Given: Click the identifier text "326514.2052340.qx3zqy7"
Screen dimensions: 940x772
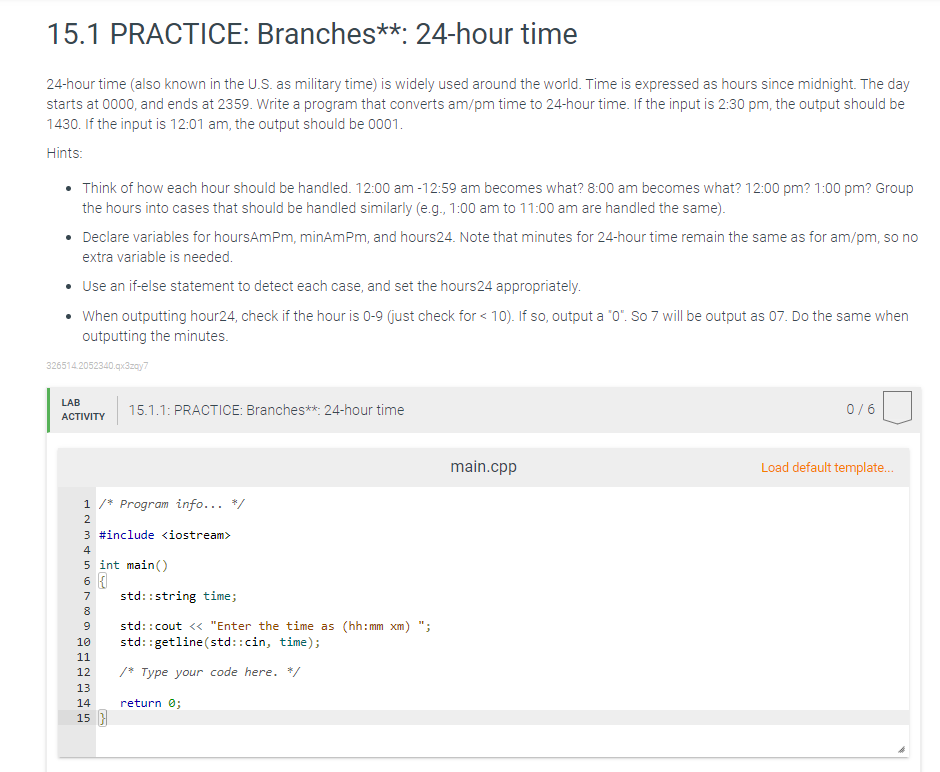Looking at the screenshot, I should (96, 366).
